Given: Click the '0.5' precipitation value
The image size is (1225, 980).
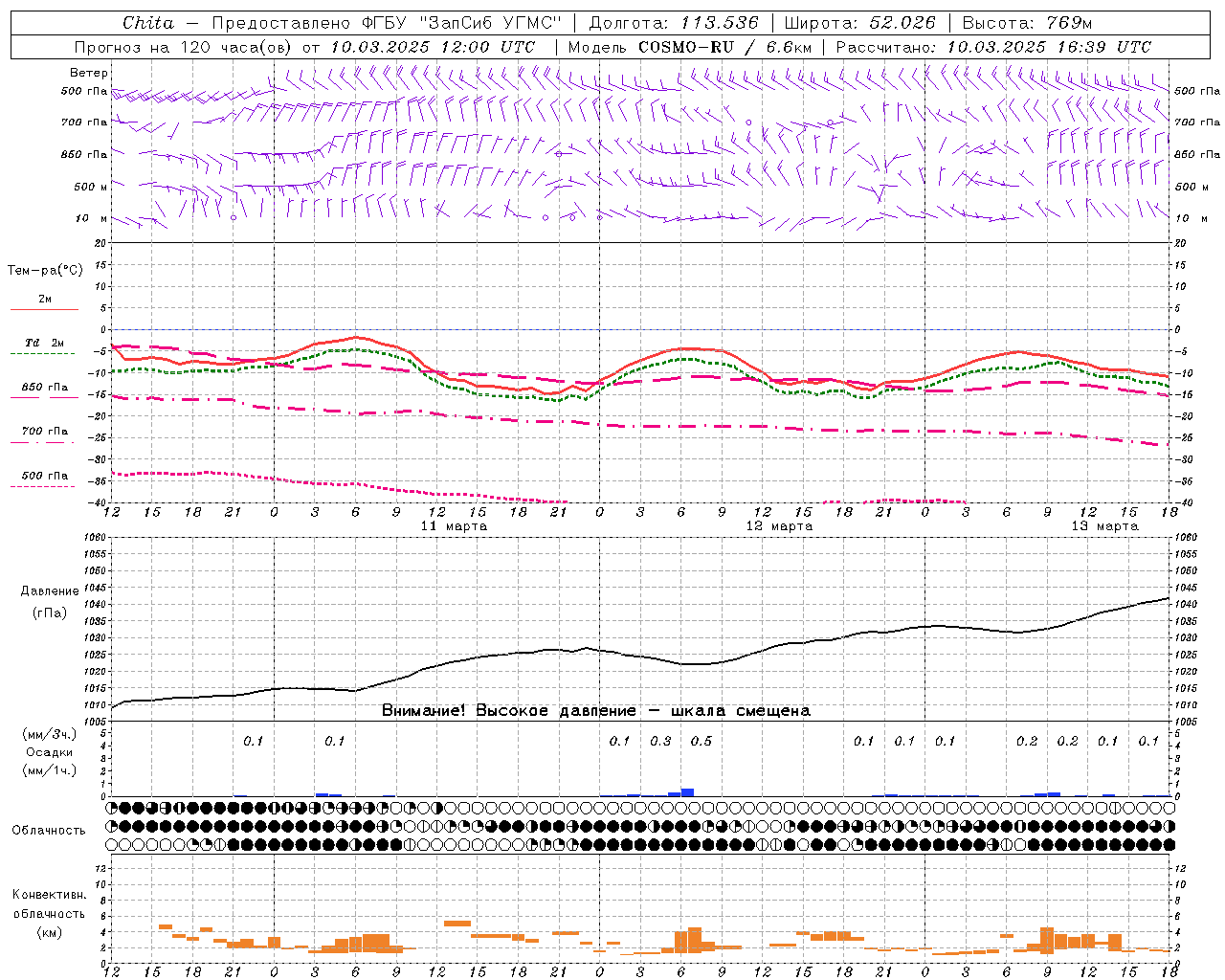Looking at the screenshot, I should coord(702,742).
